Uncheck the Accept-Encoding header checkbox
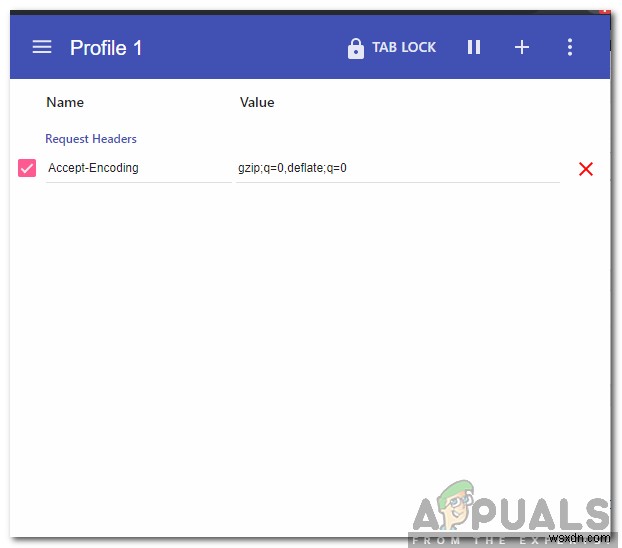This screenshot has width=622, height=548. [27, 168]
